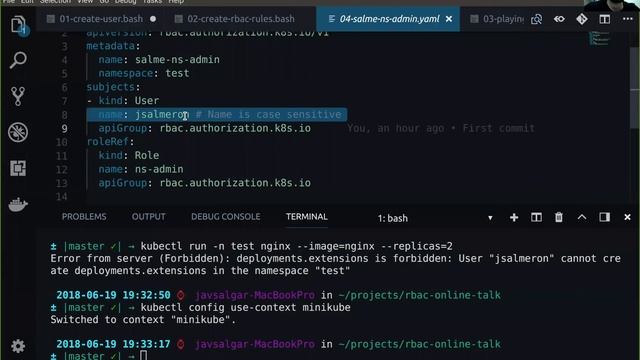Open the Go menu in menu bar

pos(104,2)
